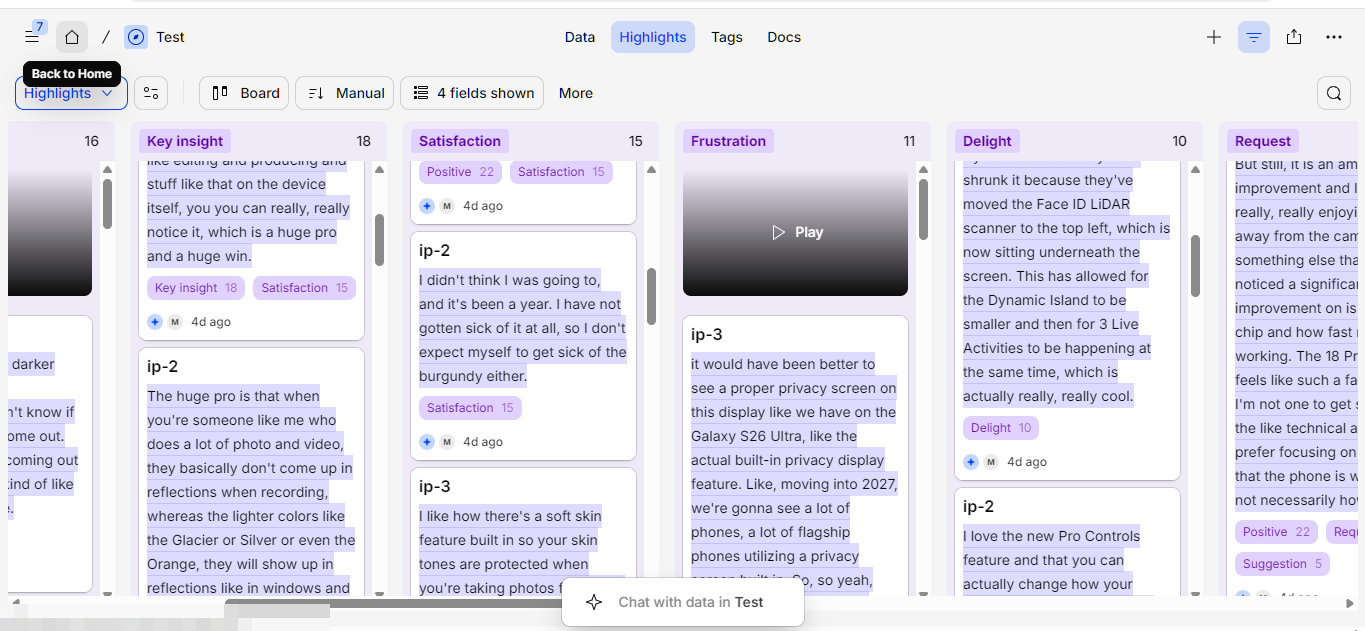
Task: Open view settings sliders icon
Action: coord(151,93)
